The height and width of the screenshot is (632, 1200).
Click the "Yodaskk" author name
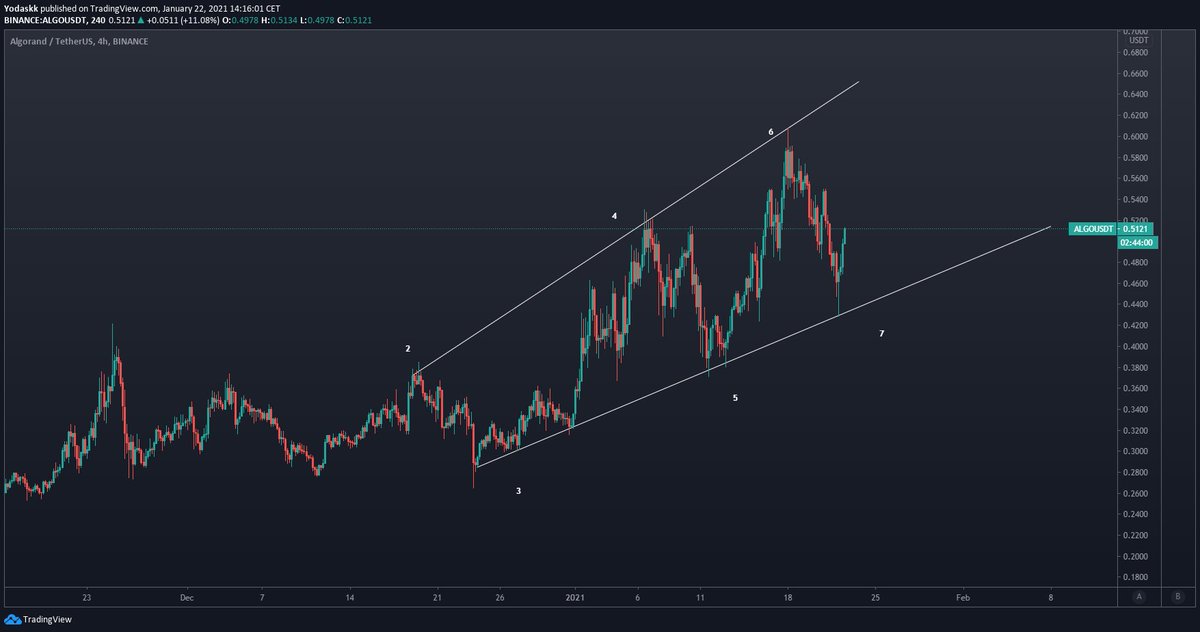(x=22, y=6)
